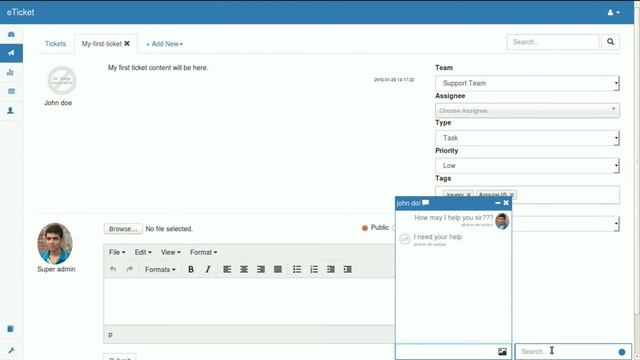Image resolution: width=640 pixels, height=360 pixels.
Task: Select the Public radio option
Action: [x=365, y=228]
